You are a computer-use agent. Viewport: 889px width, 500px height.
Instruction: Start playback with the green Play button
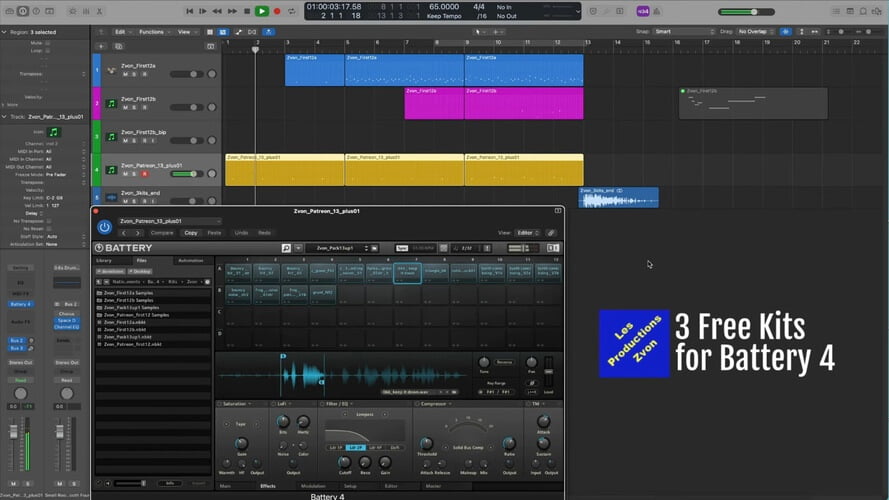[x=261, y=11]
